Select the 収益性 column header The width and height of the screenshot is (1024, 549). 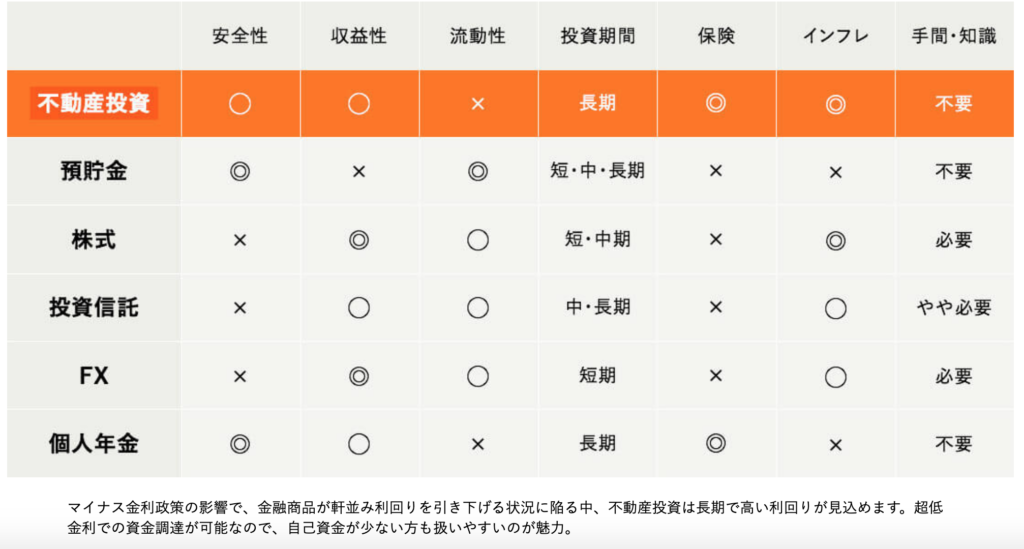(x=359, y=37)
